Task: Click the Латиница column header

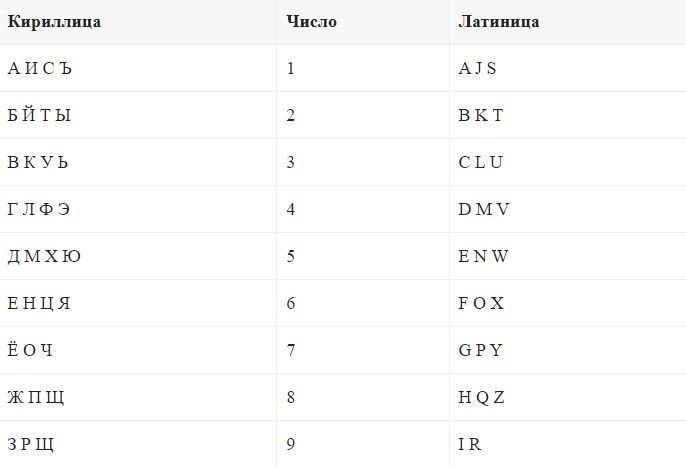Action: (x=568, y=22)
